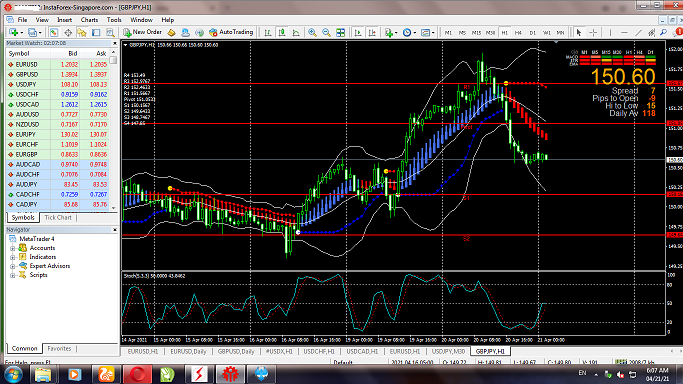
Task: Switch timeframe to M1
Action: click(x=448, y=33)
